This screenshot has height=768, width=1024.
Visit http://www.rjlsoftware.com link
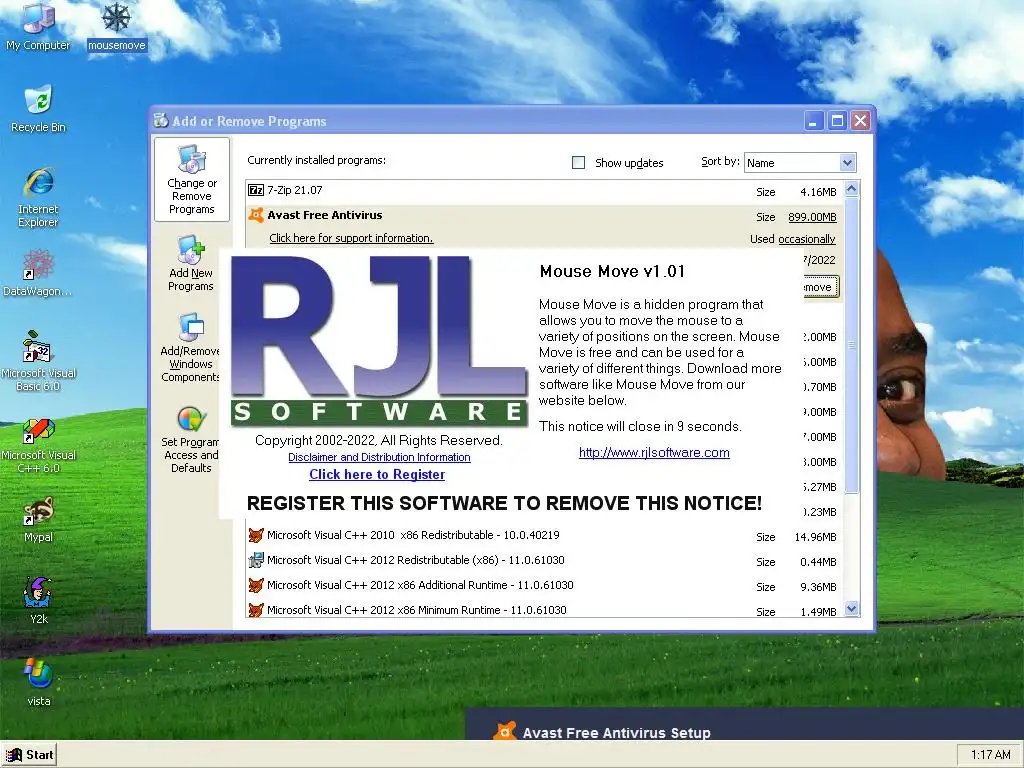point(654,453)
